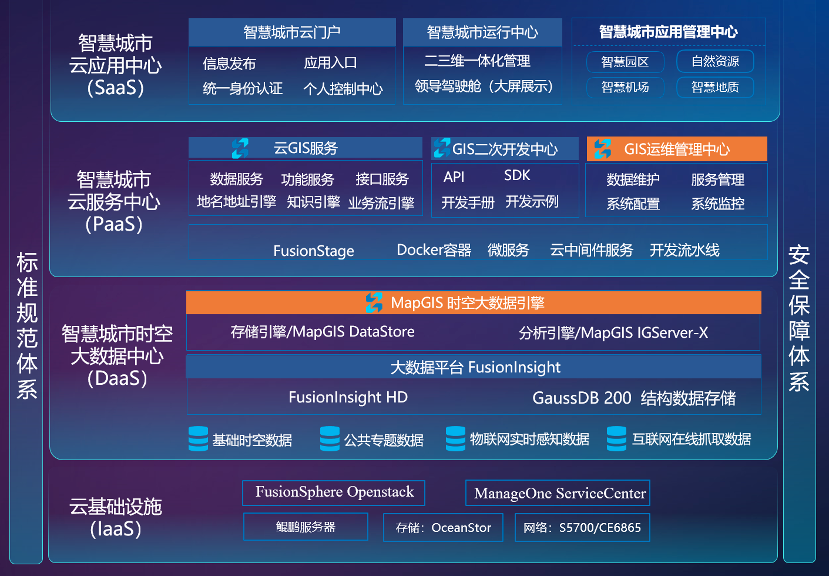Click the 云基础设施 (IaaS) label
830x576 pixels.
tap(115, 518)
